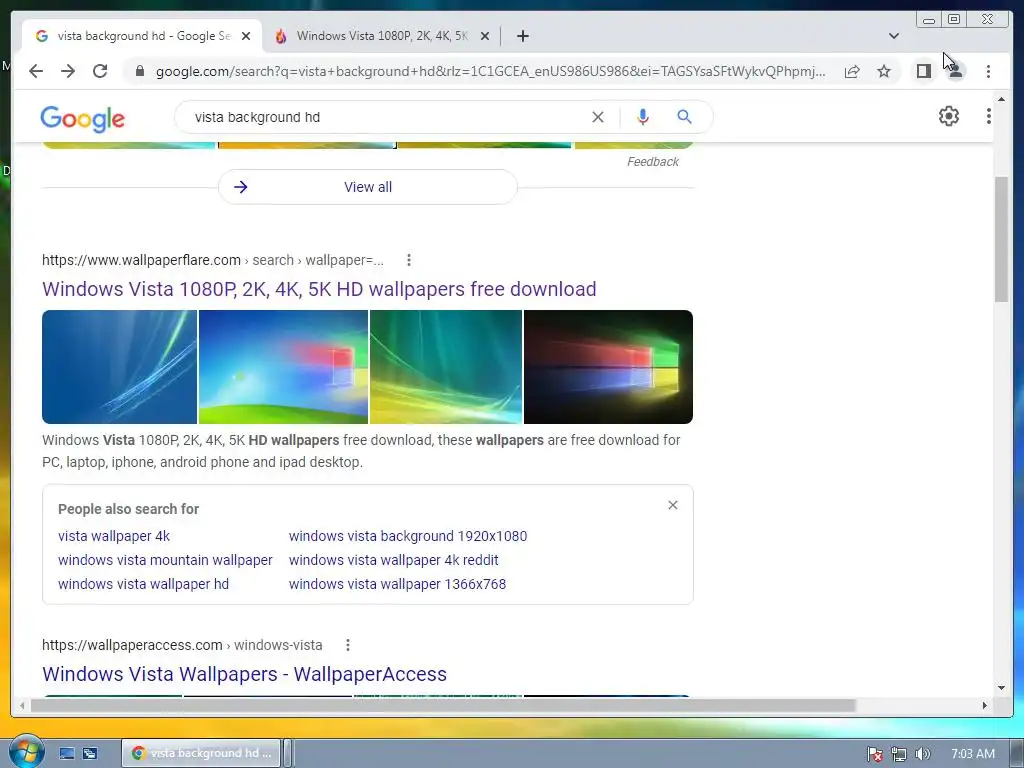Go back to the previous page

(36, 71)
